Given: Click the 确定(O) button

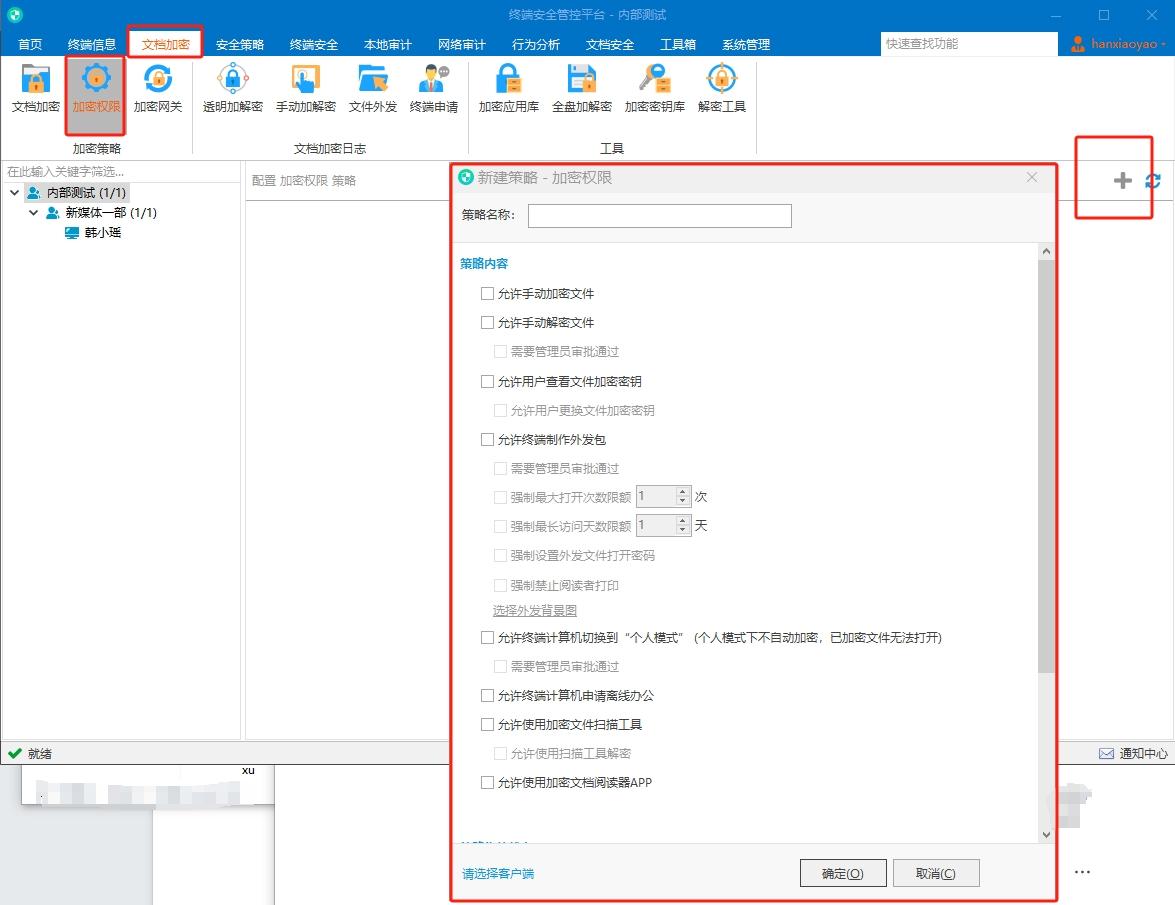Looking at the screenshot, I should [x=843, y=873].
